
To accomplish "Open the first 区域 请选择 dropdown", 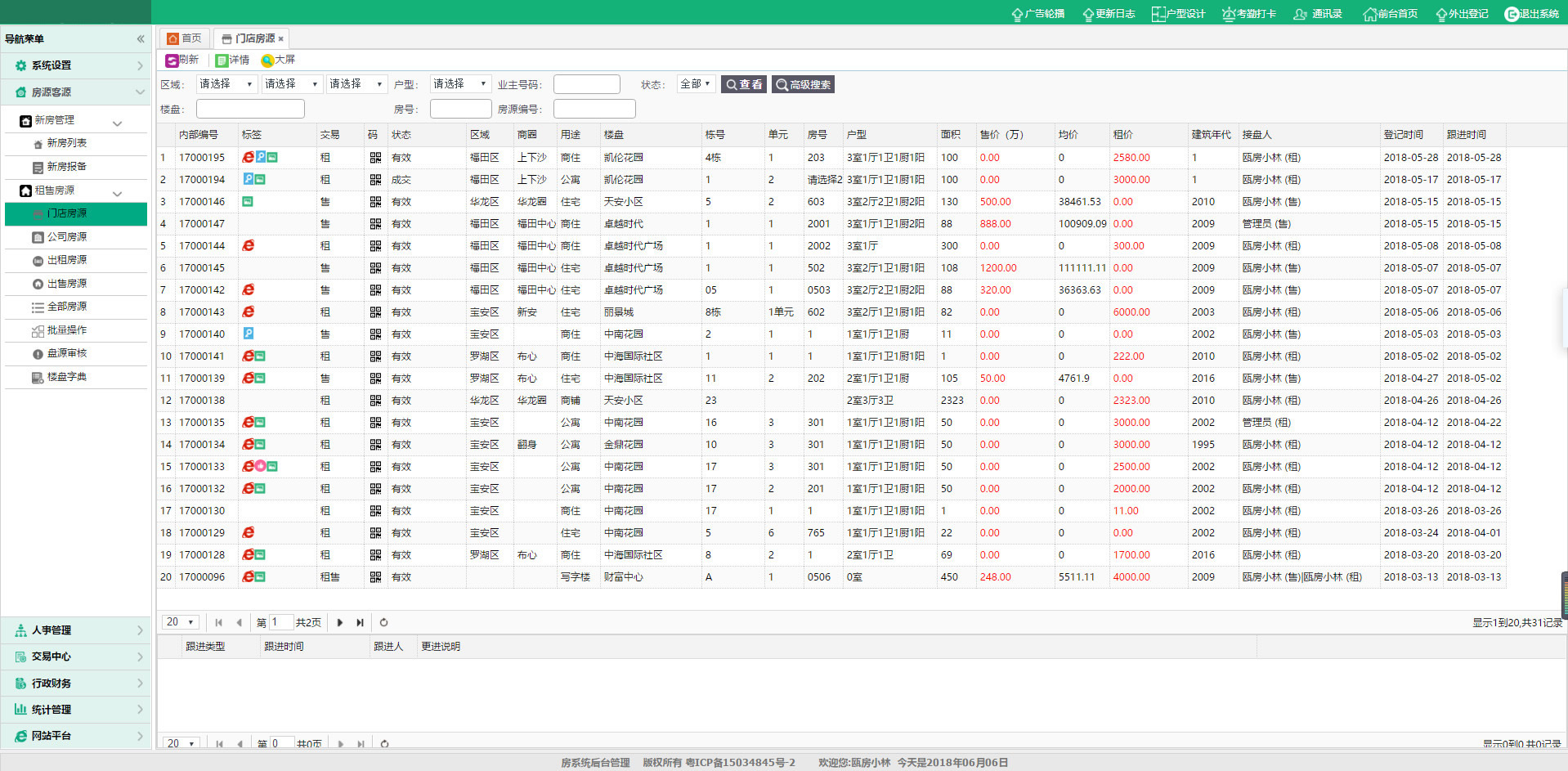I will (x=226, y=84).
